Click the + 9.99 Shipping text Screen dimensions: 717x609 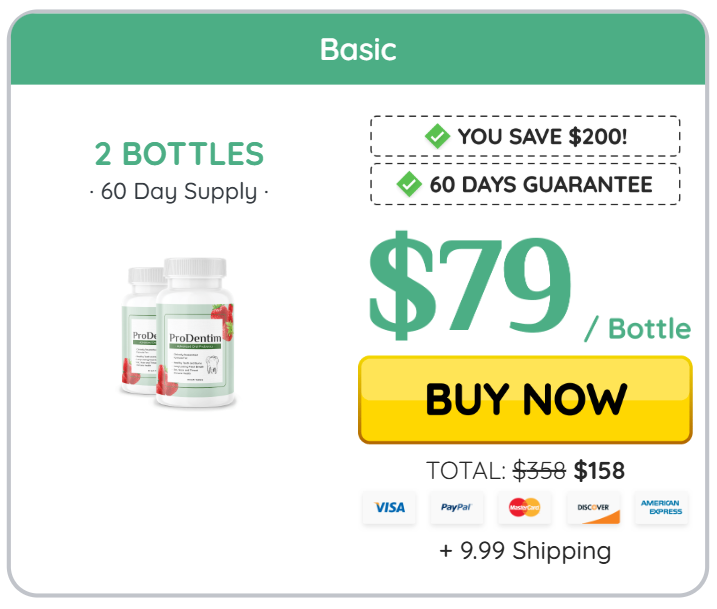pyautogui.click(x=525, y=550)
